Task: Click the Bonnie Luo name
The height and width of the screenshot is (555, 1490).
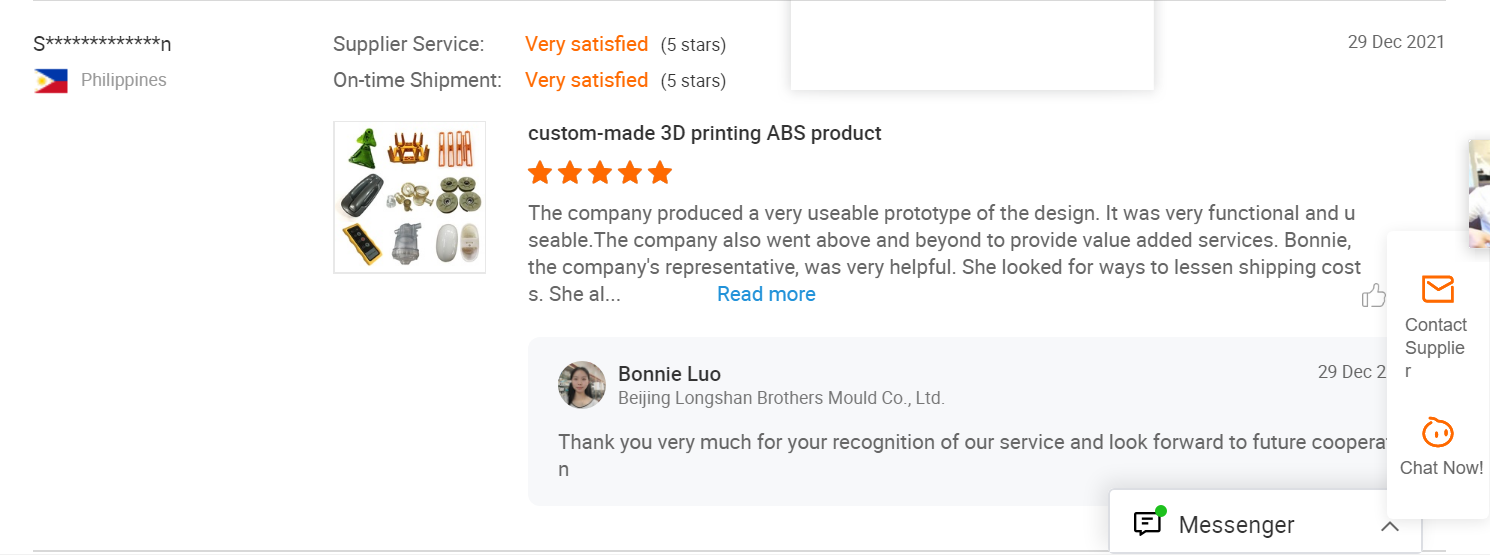Action: [669, 374]
